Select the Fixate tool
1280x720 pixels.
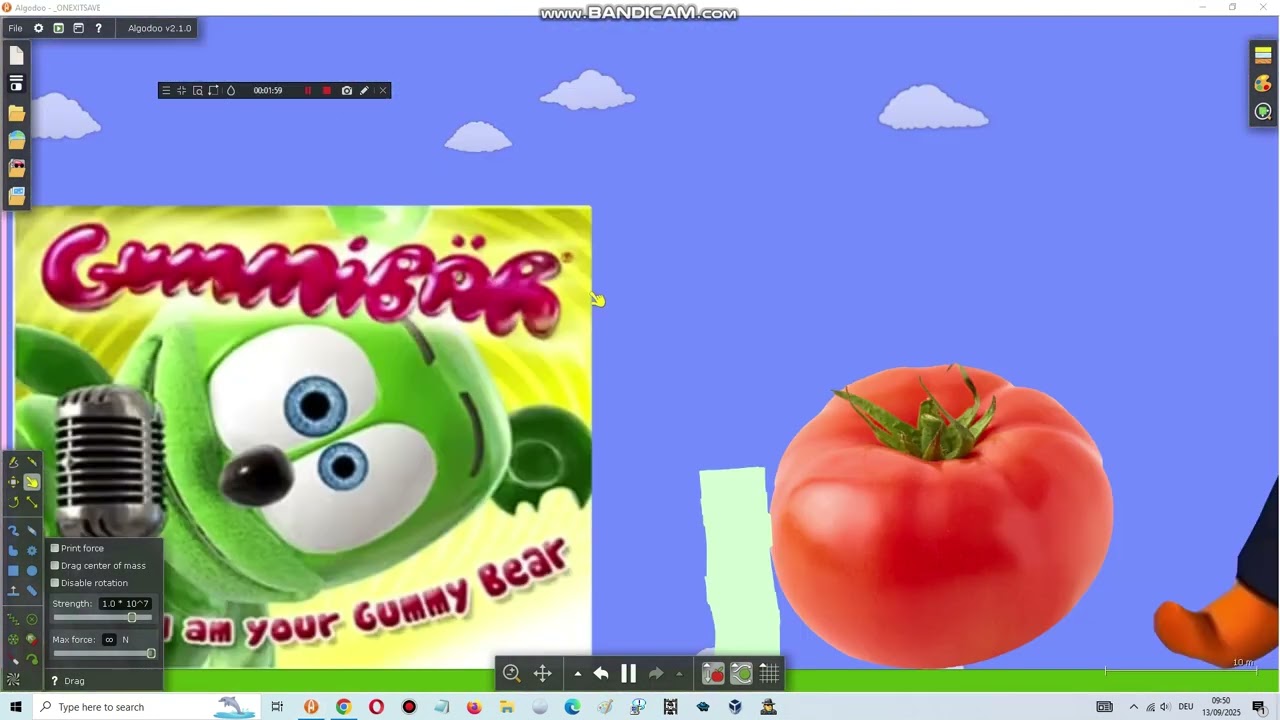click(x=32, y=620)
